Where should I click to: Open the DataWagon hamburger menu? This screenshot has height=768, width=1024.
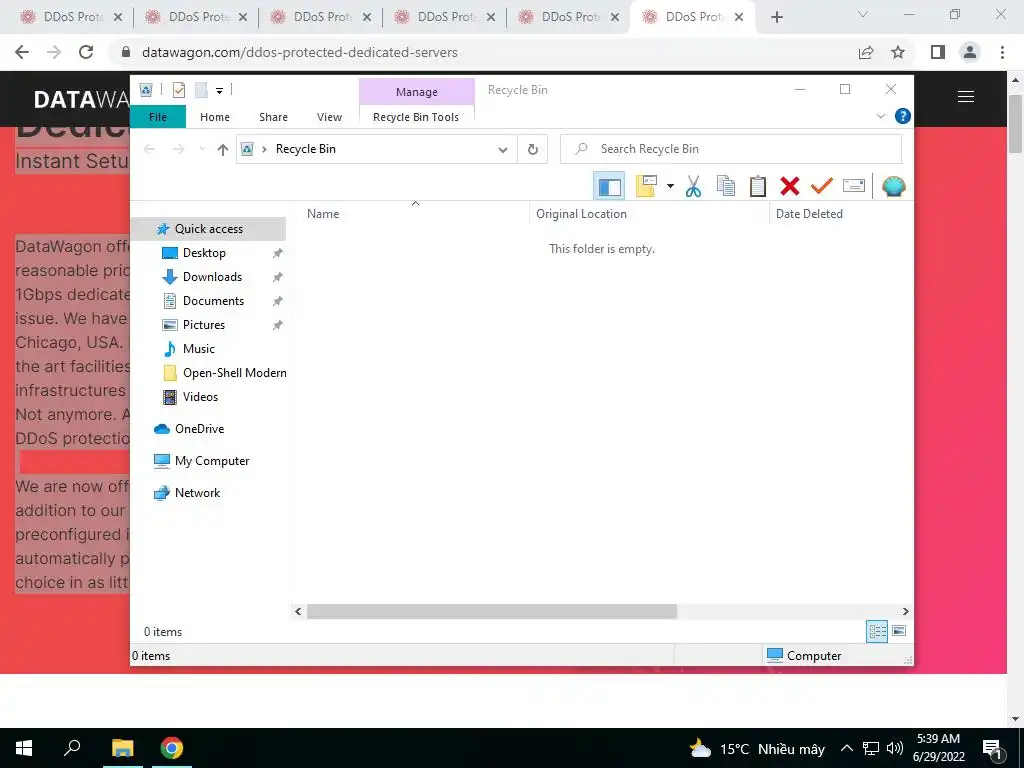(966, 97)
